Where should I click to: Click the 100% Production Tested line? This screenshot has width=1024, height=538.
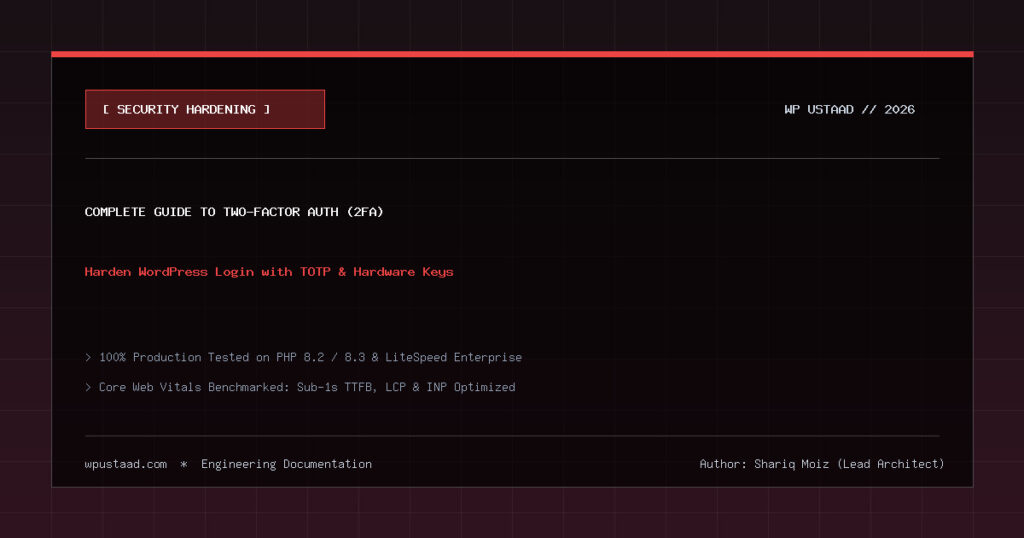tap(304, 357)
